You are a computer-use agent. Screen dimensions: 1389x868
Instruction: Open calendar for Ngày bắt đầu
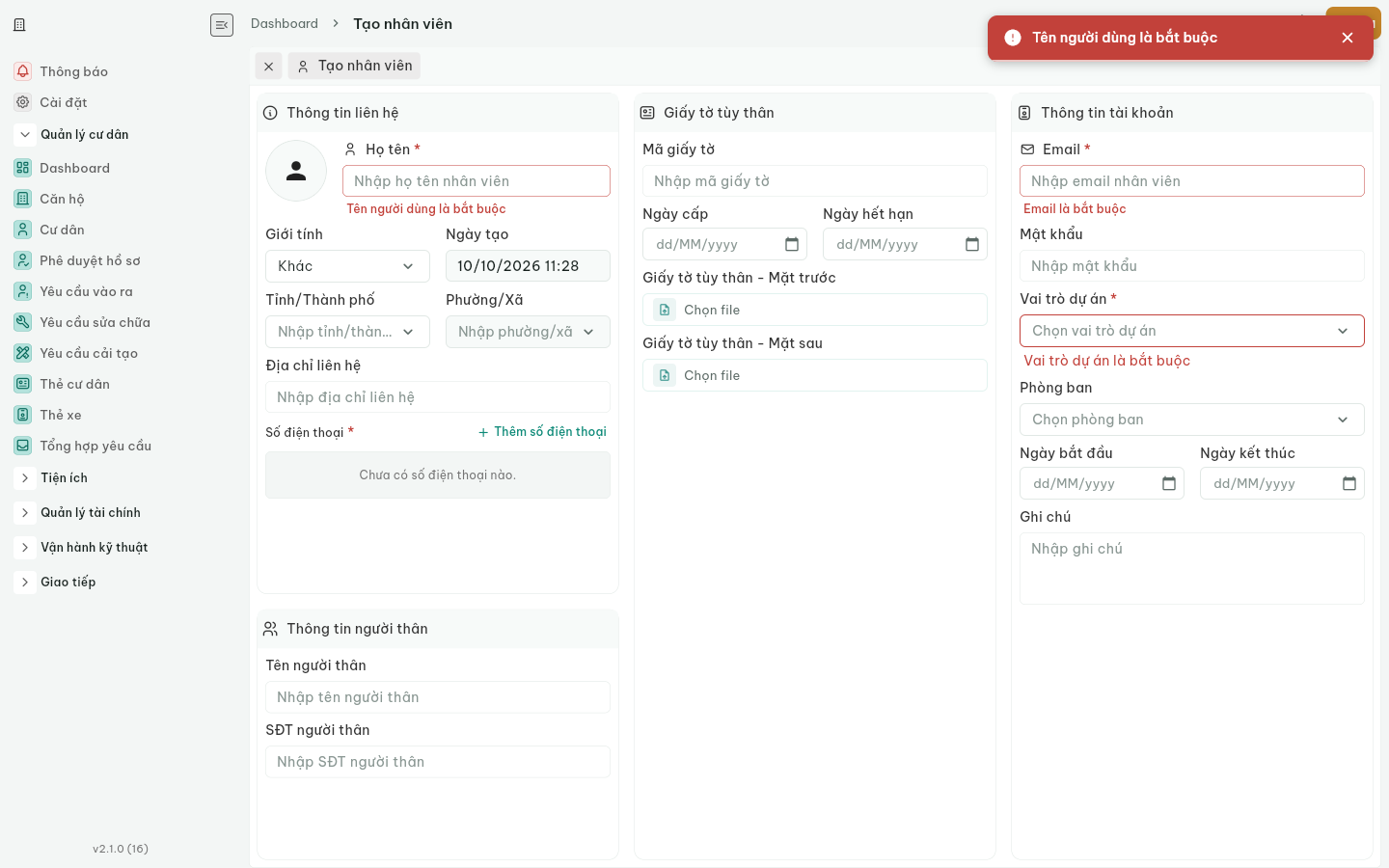click(x=1169, y=484)
